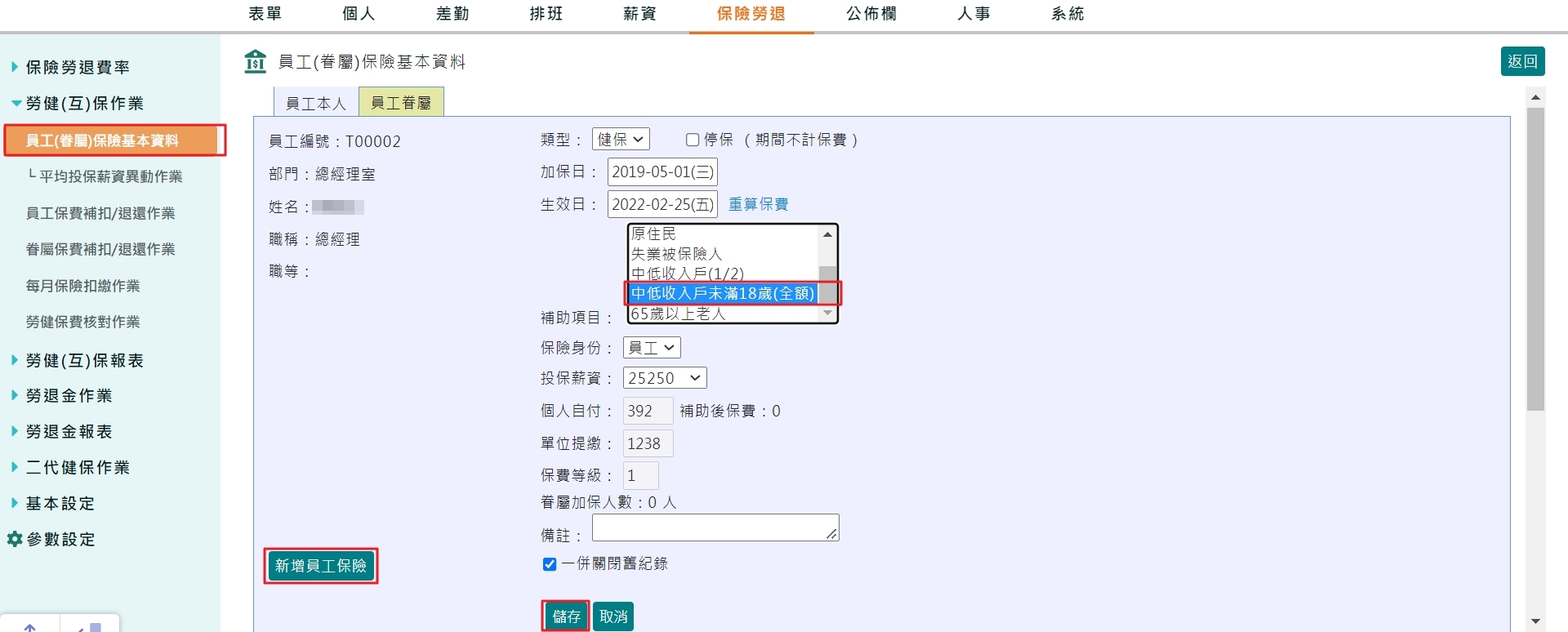Select 失業被保險人 in subsidy list
1568x632 pixels.
[723, 254]
